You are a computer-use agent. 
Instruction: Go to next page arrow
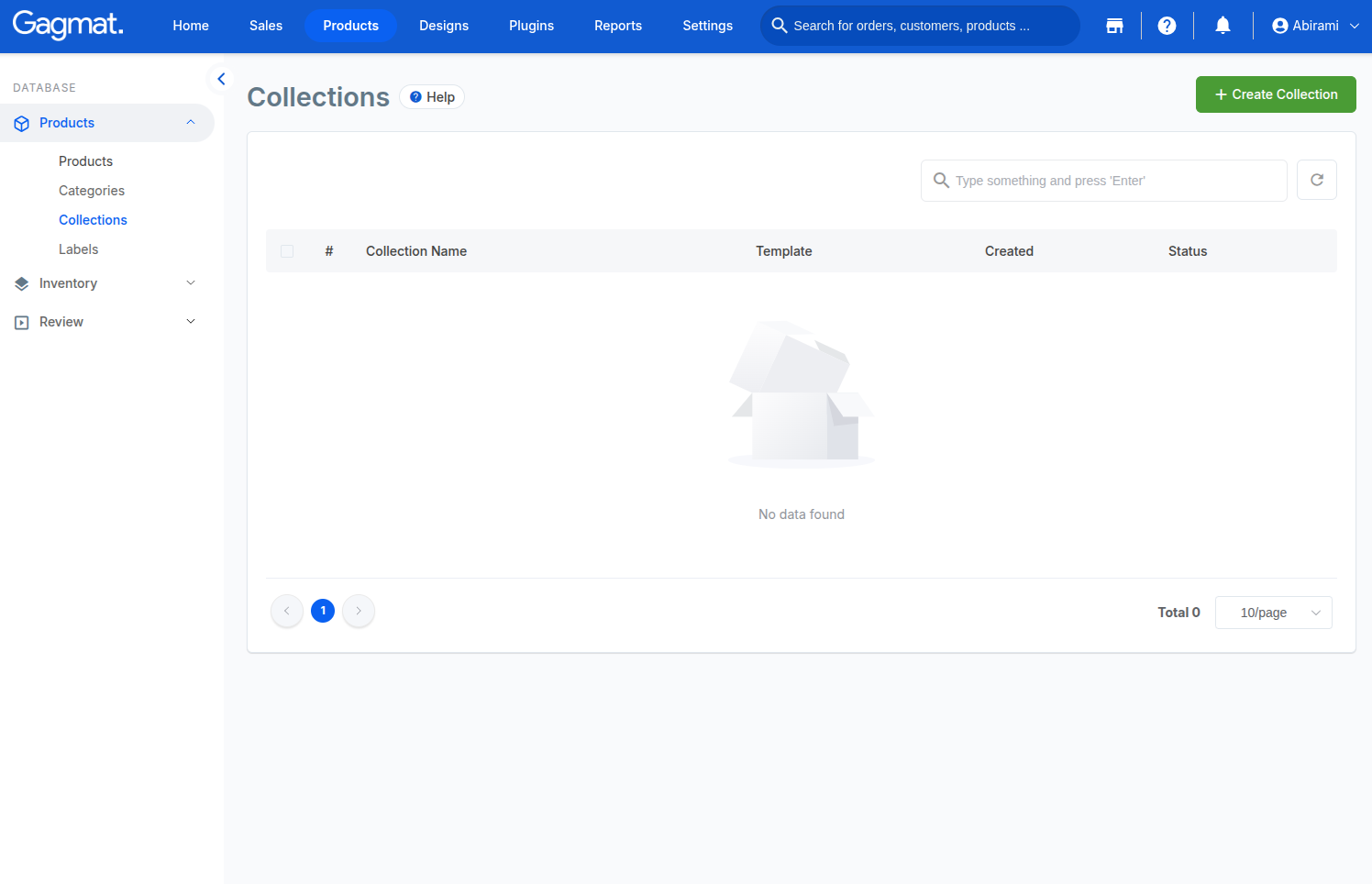point(359,611)
